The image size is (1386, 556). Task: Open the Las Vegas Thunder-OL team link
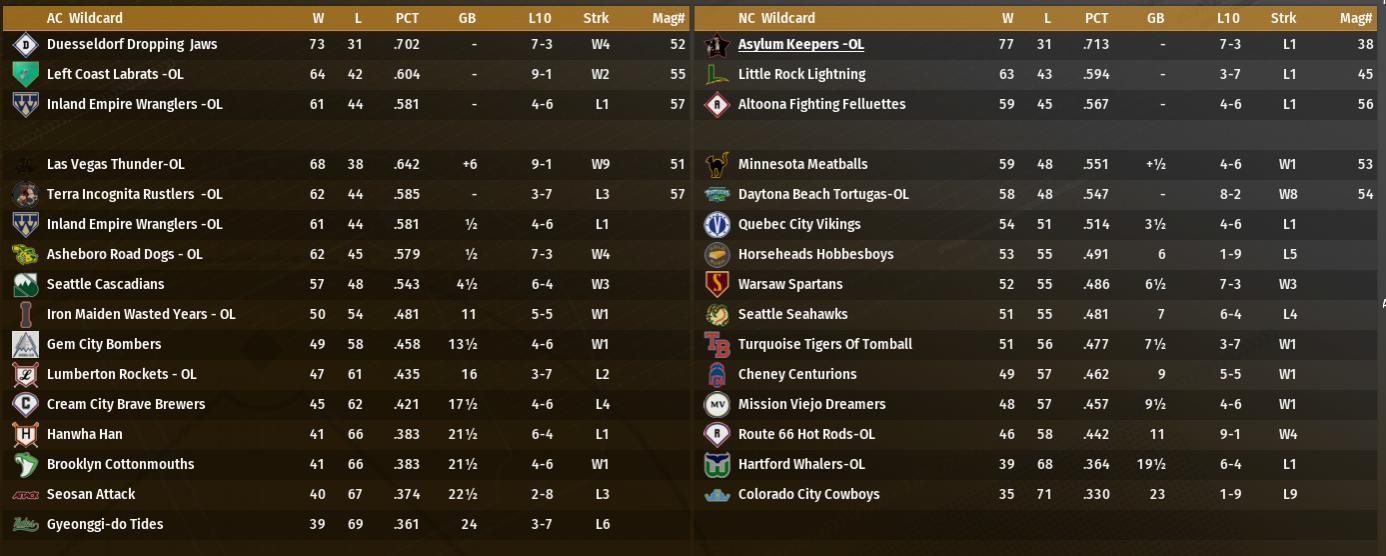click(115, 164)
